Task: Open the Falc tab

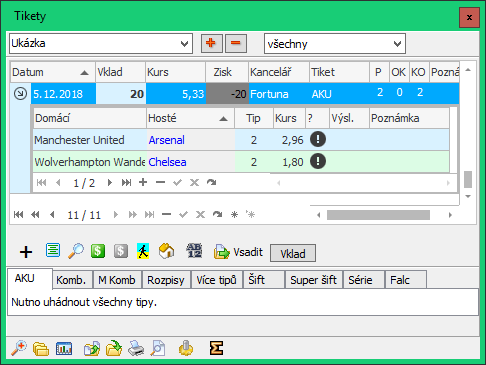Action: (406, 280)
